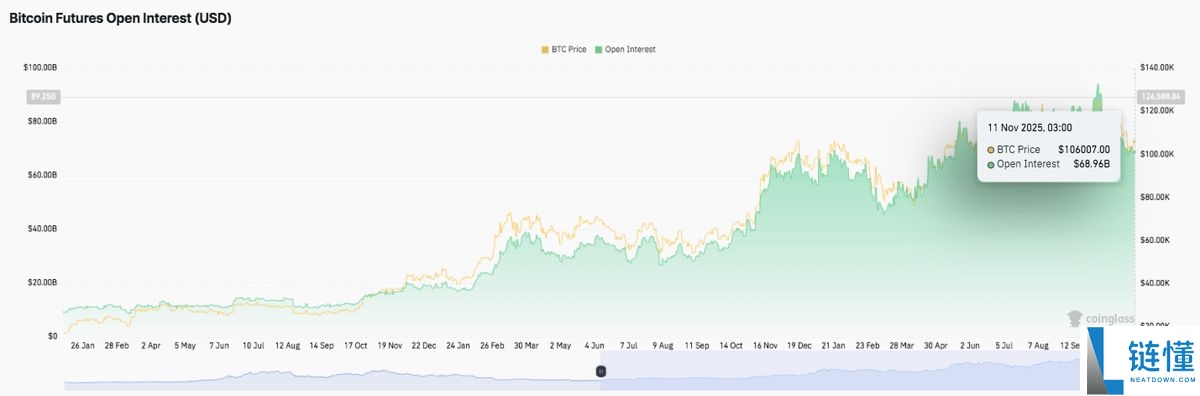Click the $140.00K right axis label
This screenshot has width=1200, height=396.
pos(1156,67)
